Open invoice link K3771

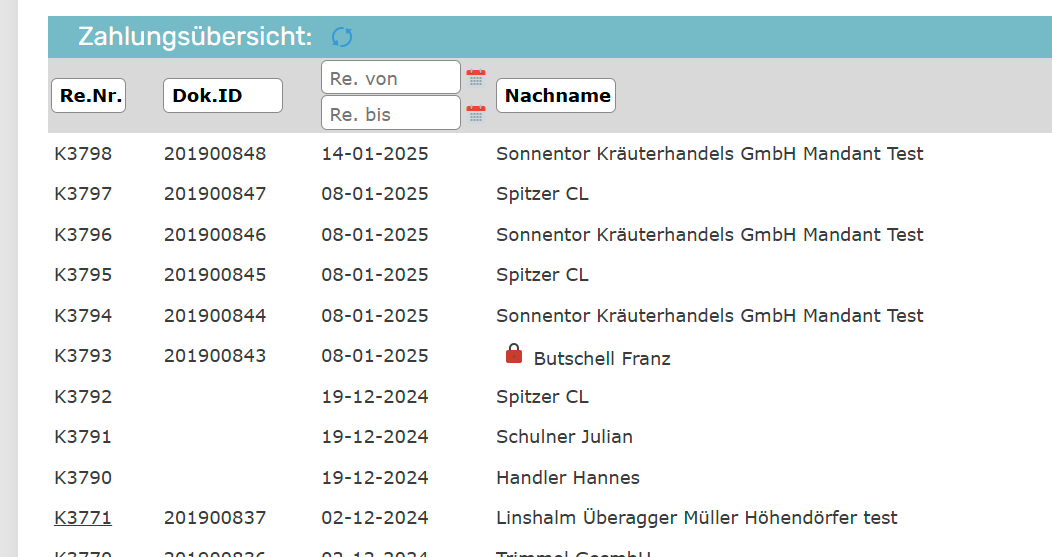click(x=83, y=518)
